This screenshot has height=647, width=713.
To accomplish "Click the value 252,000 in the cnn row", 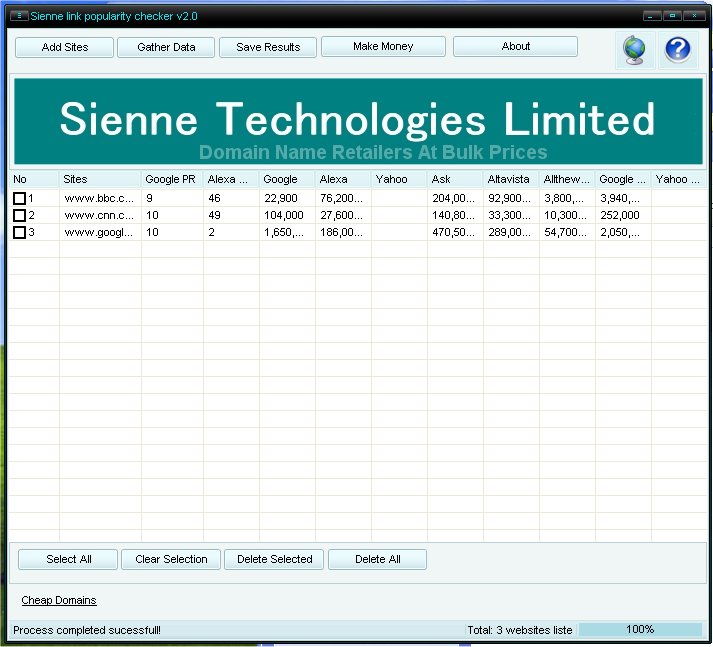I will click(x=620, y=215).
